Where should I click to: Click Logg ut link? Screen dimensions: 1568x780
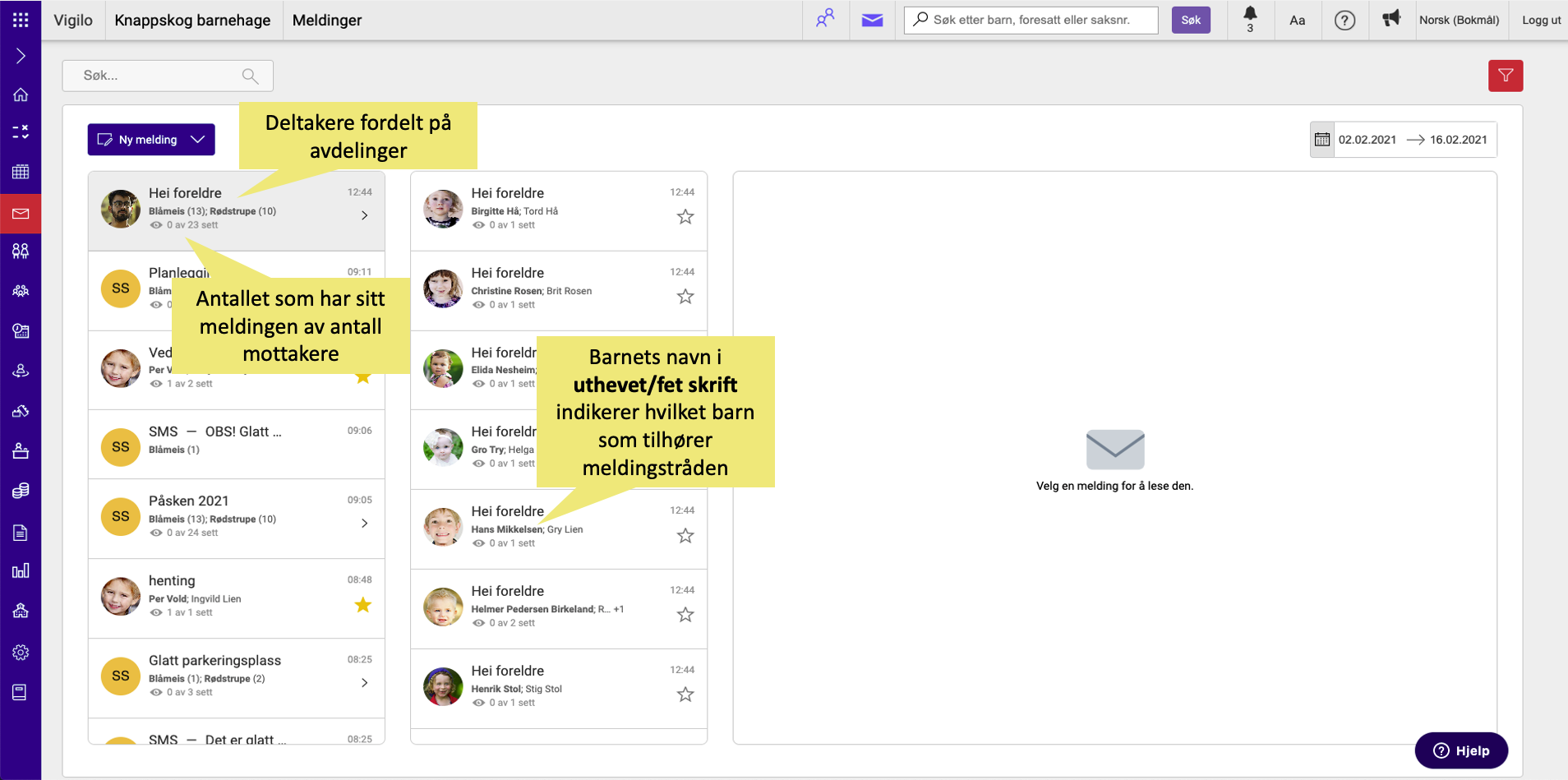pos(1541,20)
